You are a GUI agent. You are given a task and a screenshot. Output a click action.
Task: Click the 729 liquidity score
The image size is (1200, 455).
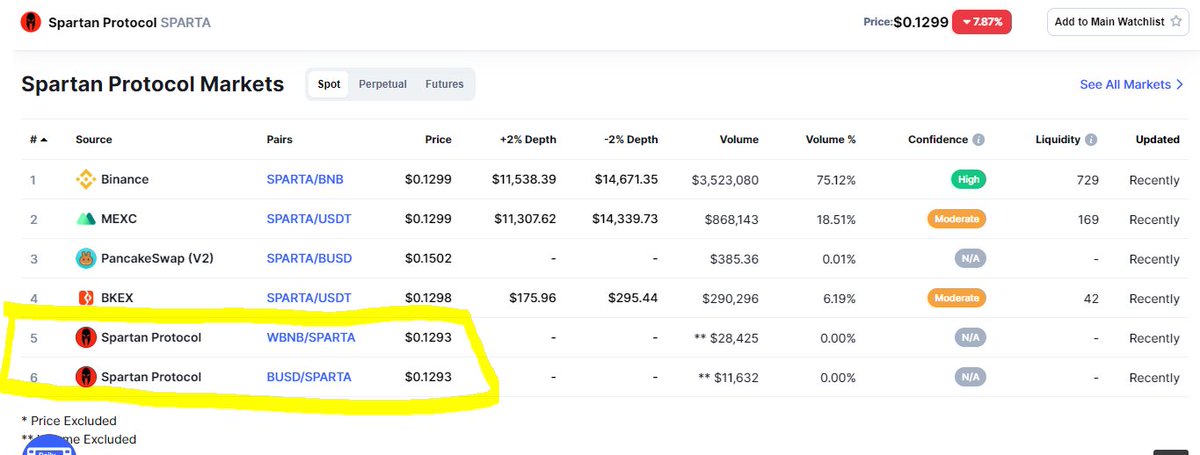1088,180
